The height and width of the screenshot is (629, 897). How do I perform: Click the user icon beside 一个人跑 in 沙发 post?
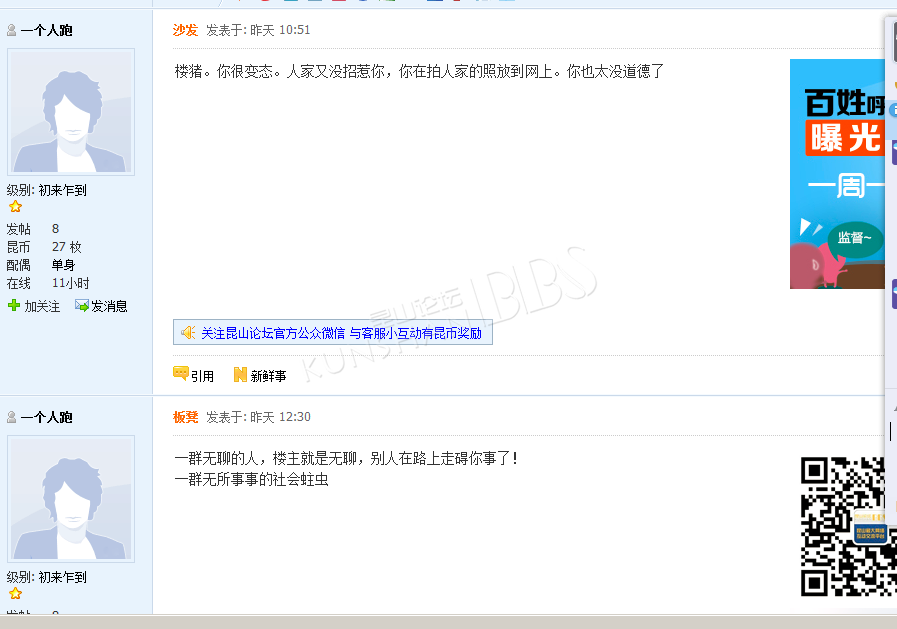[x=11, y=30]
